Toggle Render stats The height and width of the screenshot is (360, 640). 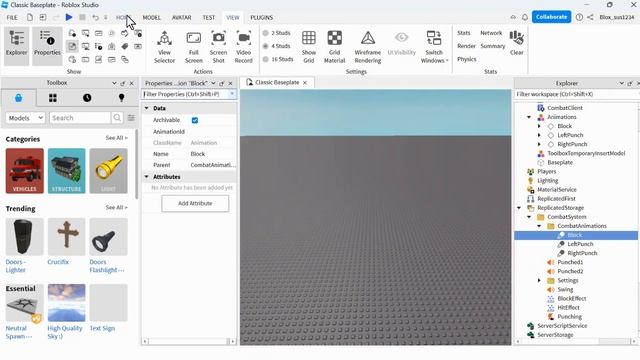coord(467,46)
